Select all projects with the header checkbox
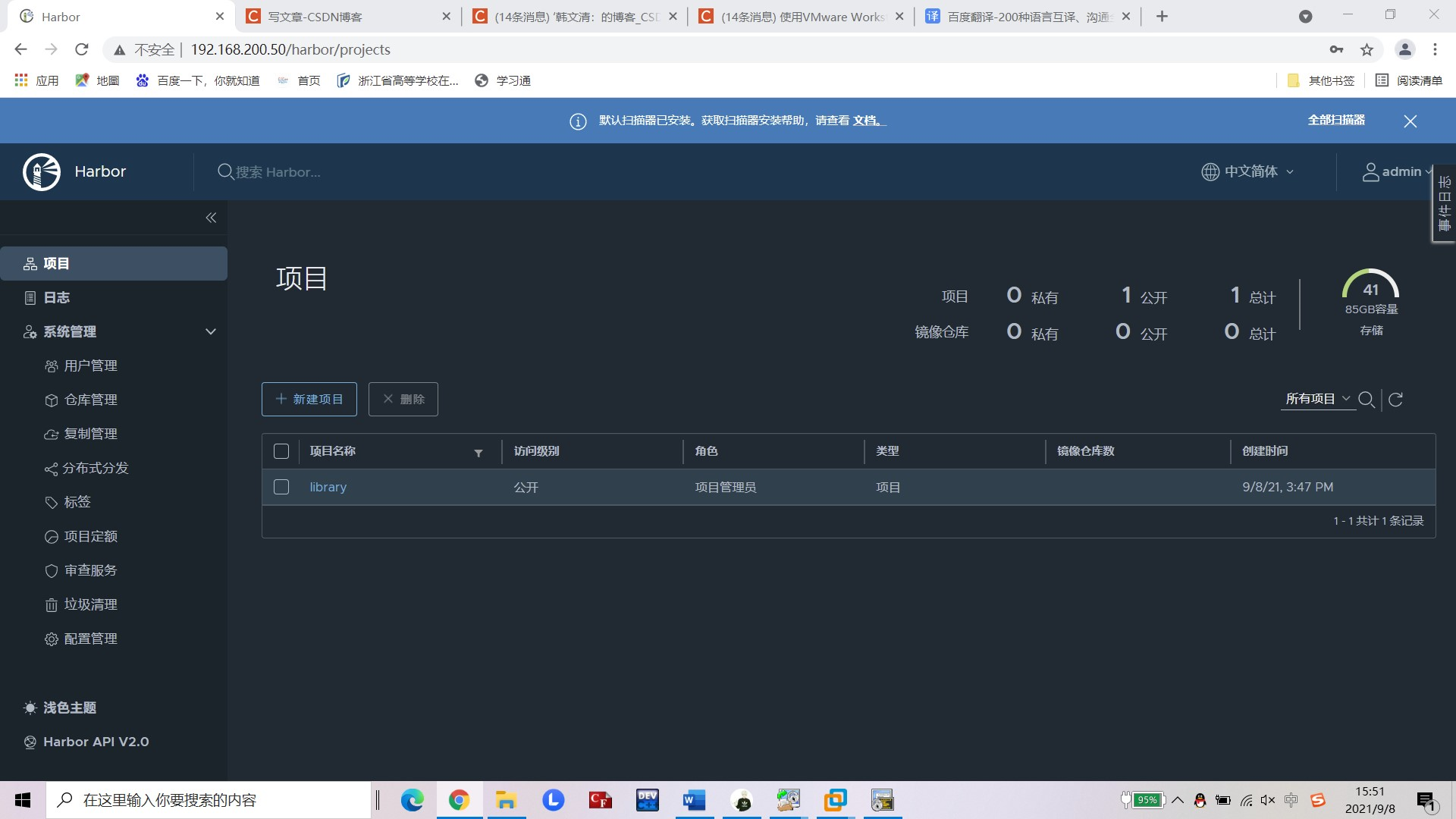Image resolution: width=1456 pixels, height=819 pixels. coord(281,450)
